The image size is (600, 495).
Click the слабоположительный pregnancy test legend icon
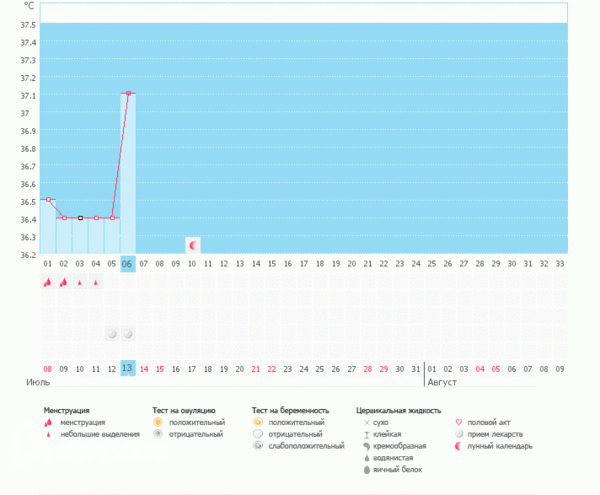tap(259, 447)
